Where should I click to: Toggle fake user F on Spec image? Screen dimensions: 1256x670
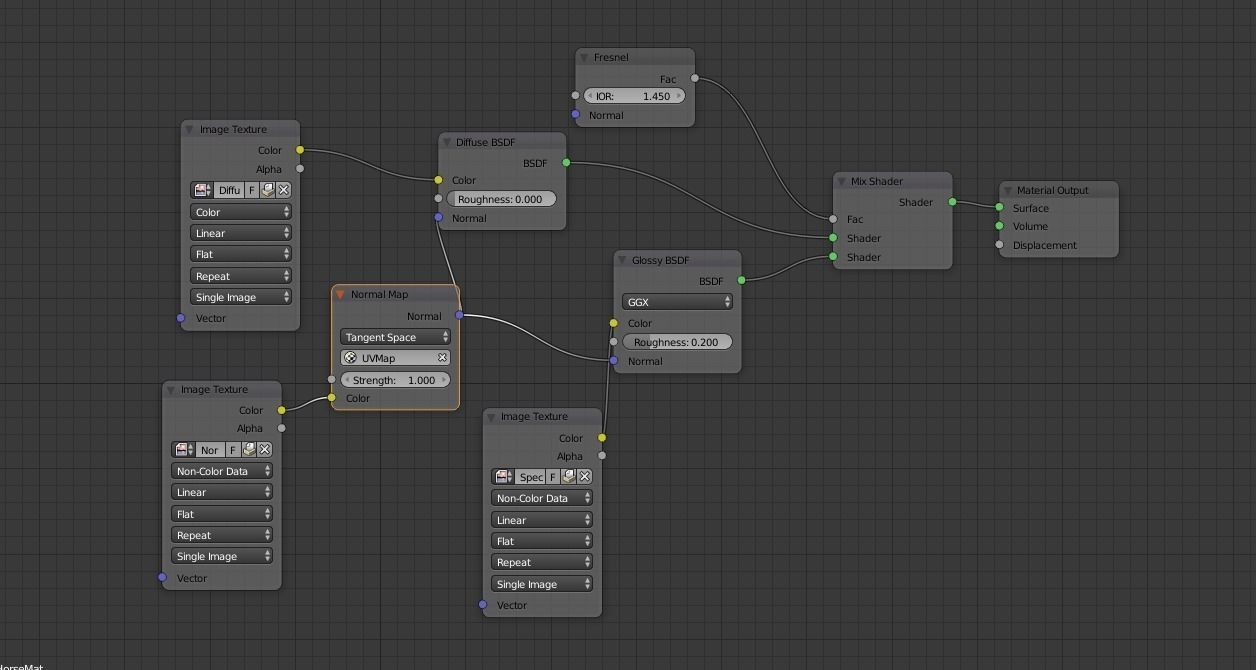pos(553,477)
